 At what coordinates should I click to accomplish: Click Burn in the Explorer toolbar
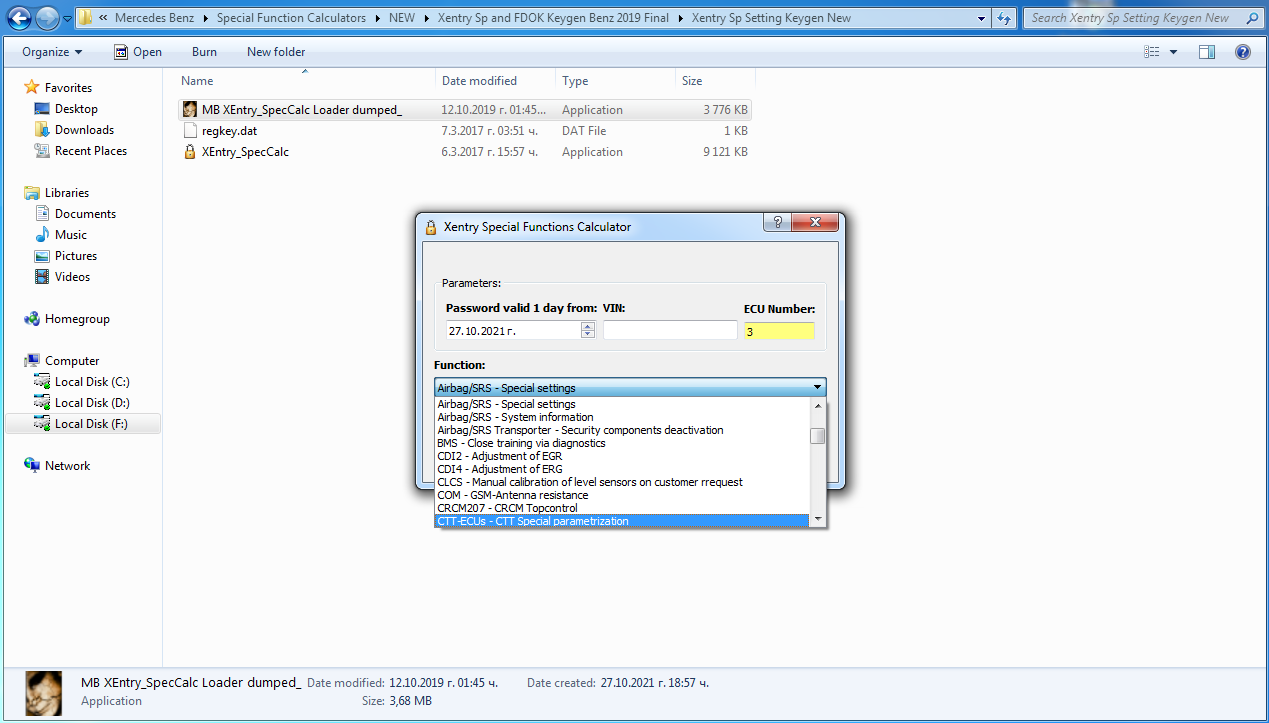click(x=204, y=52)
